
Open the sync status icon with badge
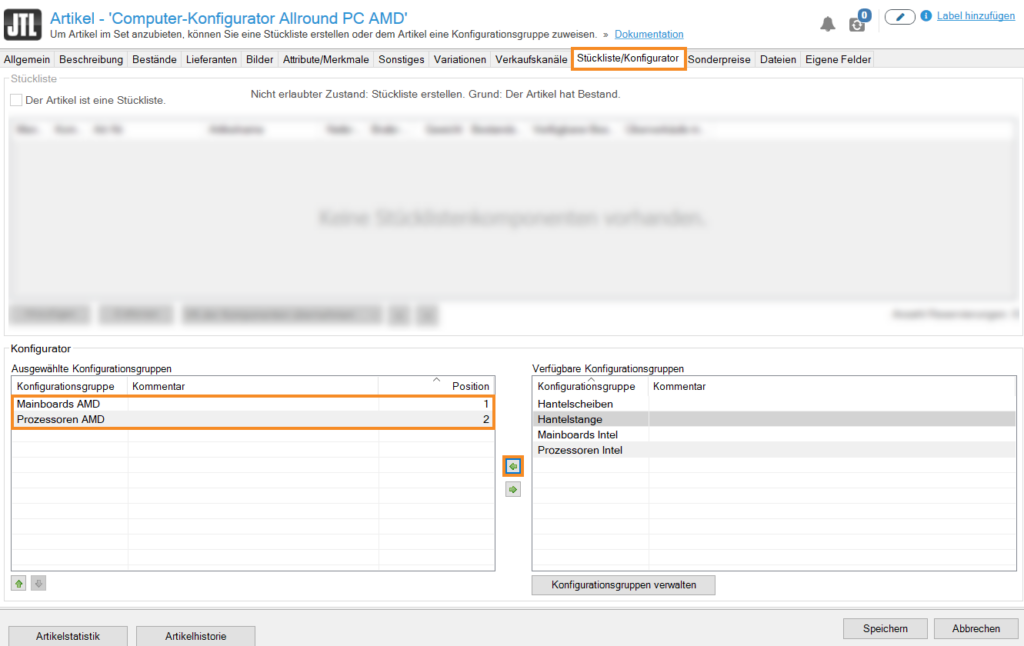pyautogui.click(x=858, y=22)
